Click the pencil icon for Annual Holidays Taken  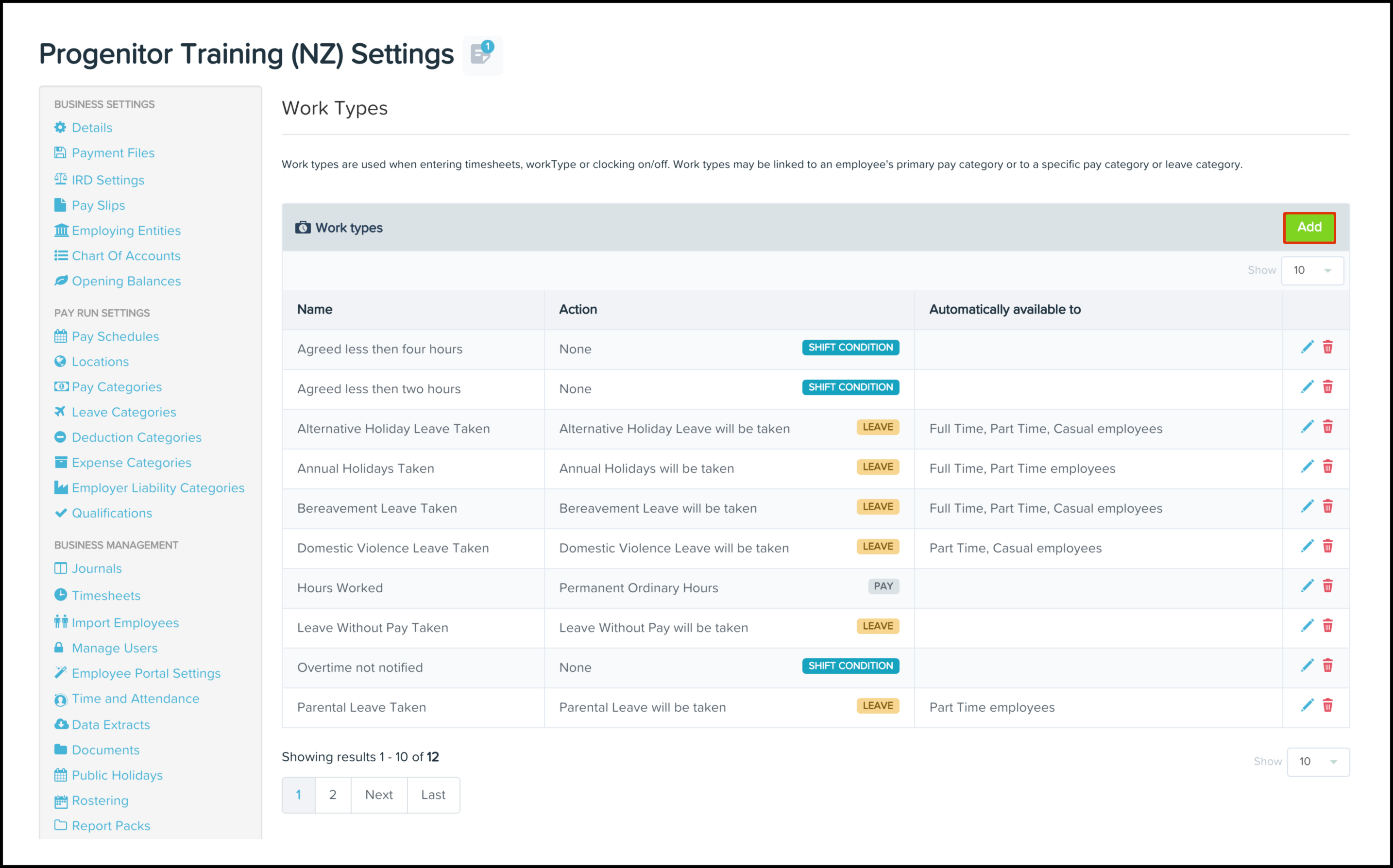1307,467
